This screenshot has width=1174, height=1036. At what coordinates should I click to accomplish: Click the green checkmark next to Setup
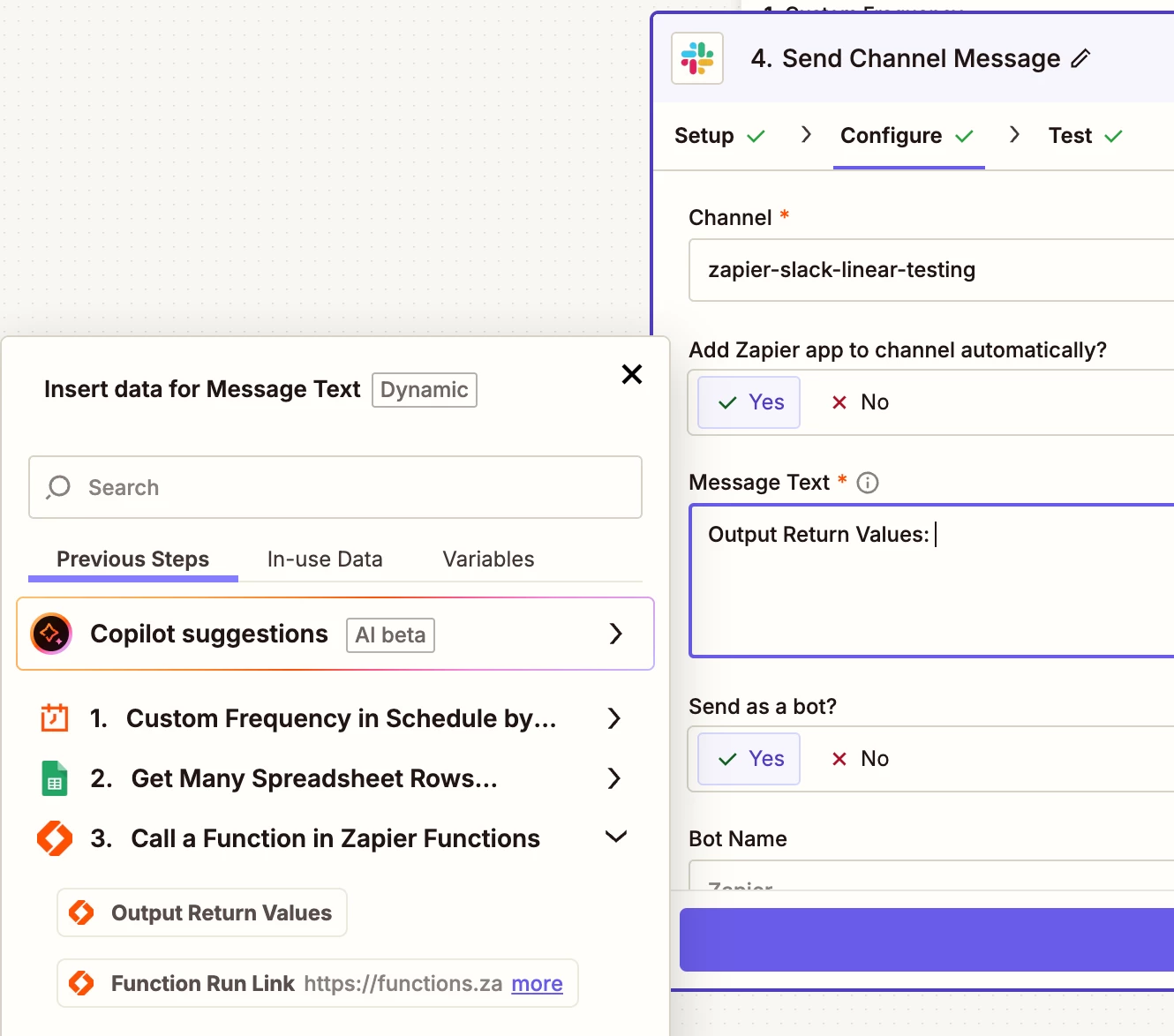(x=756, y=136)
